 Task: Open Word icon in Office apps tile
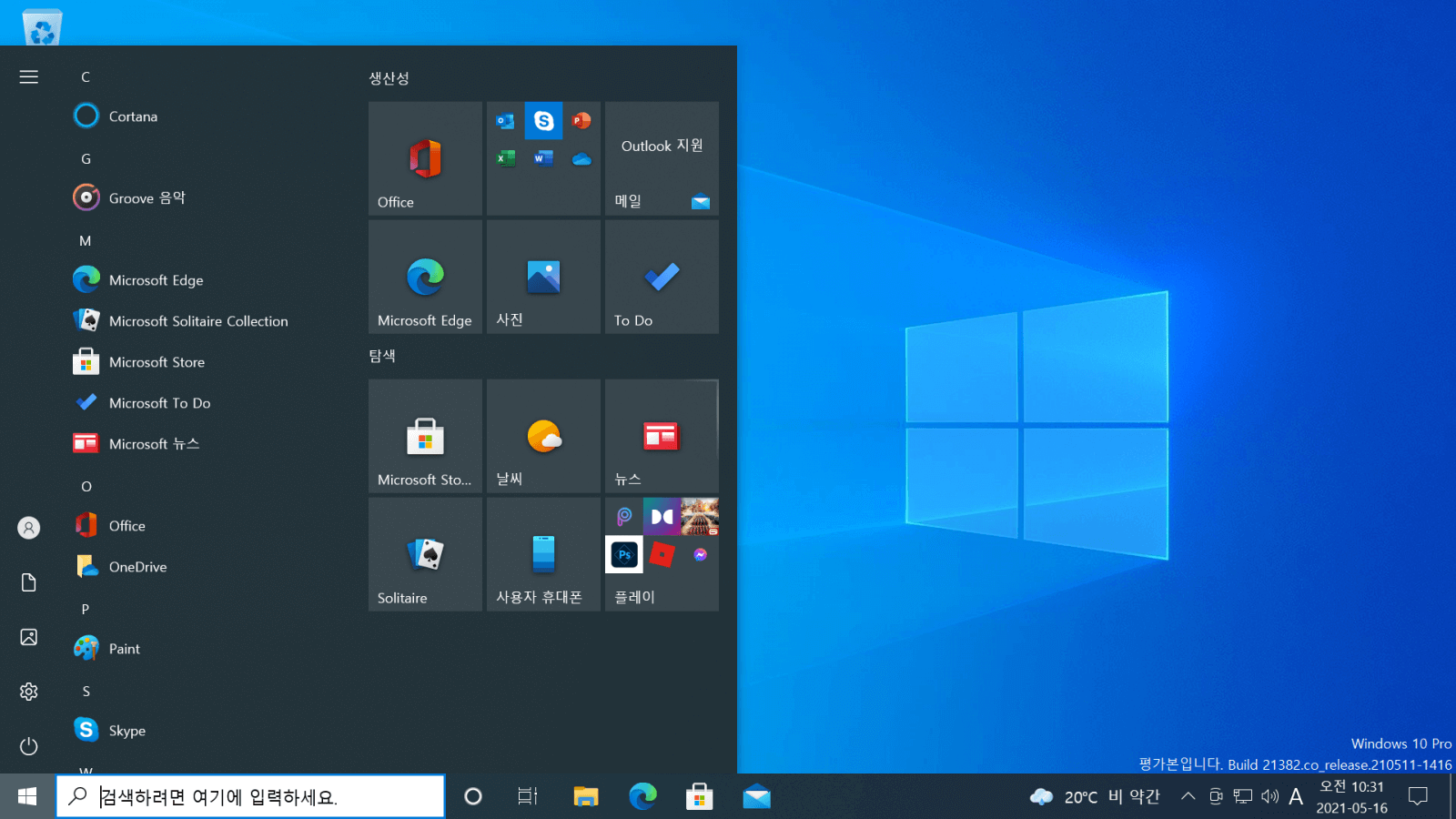[543, 158]
